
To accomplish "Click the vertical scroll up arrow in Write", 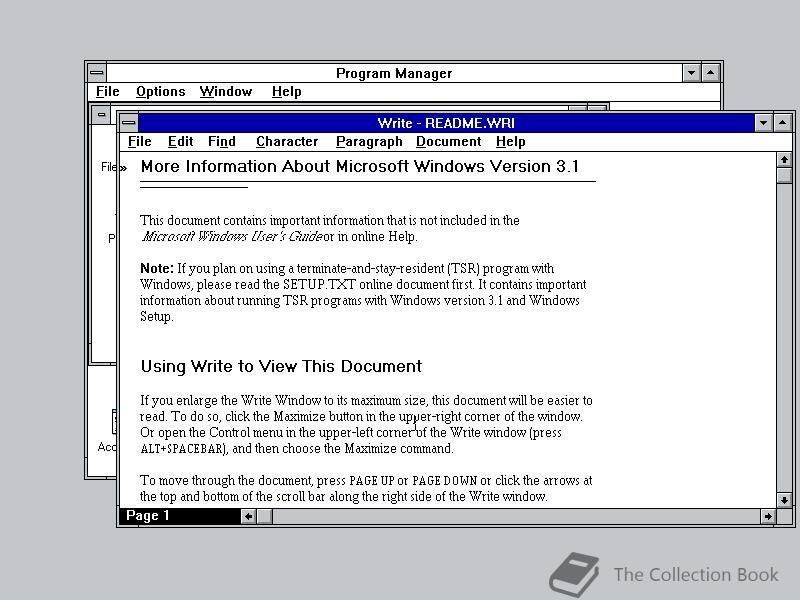I will point(784,160).
